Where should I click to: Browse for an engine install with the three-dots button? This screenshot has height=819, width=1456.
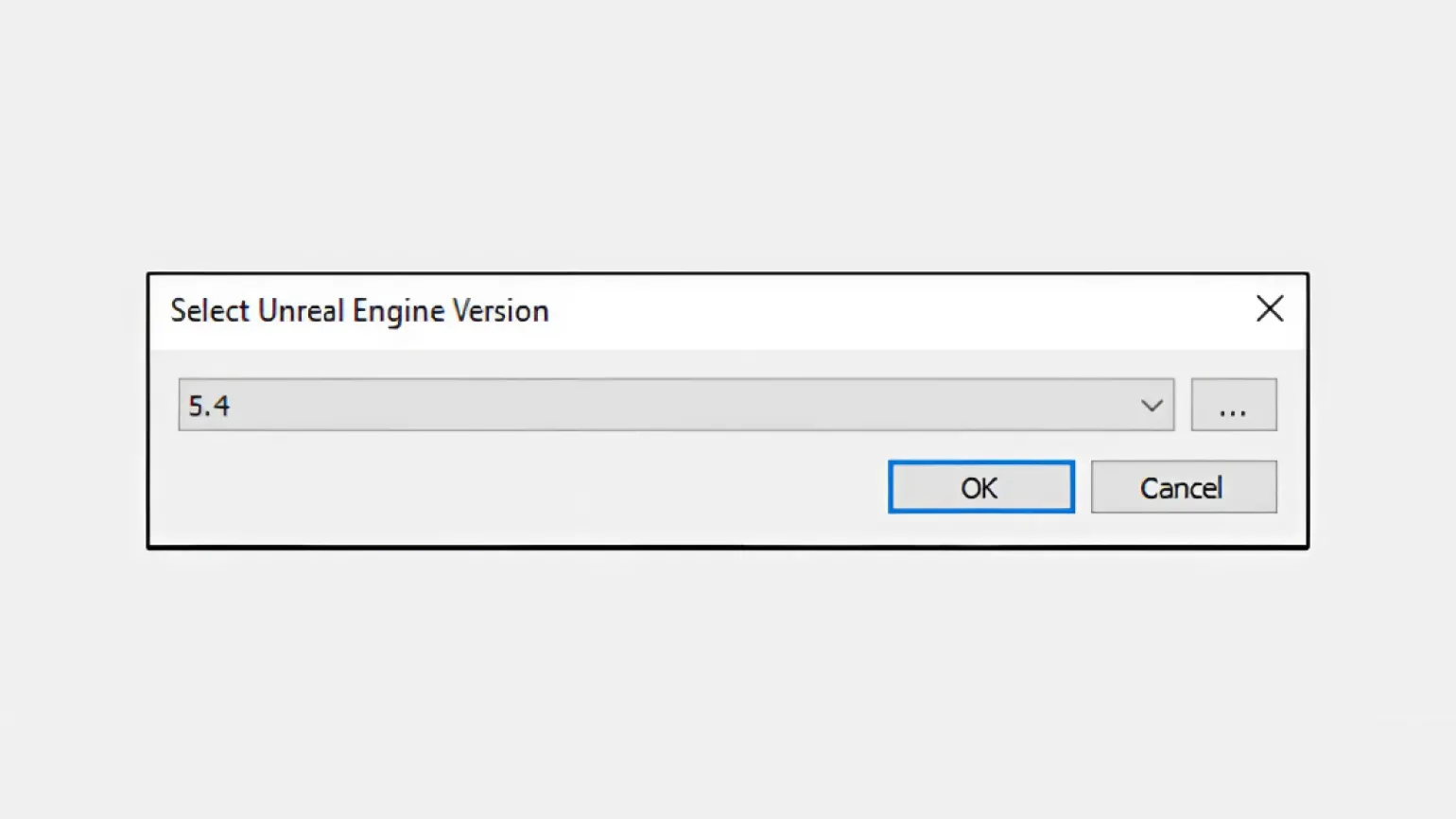pyautogui.click(x=1233, y=406)
